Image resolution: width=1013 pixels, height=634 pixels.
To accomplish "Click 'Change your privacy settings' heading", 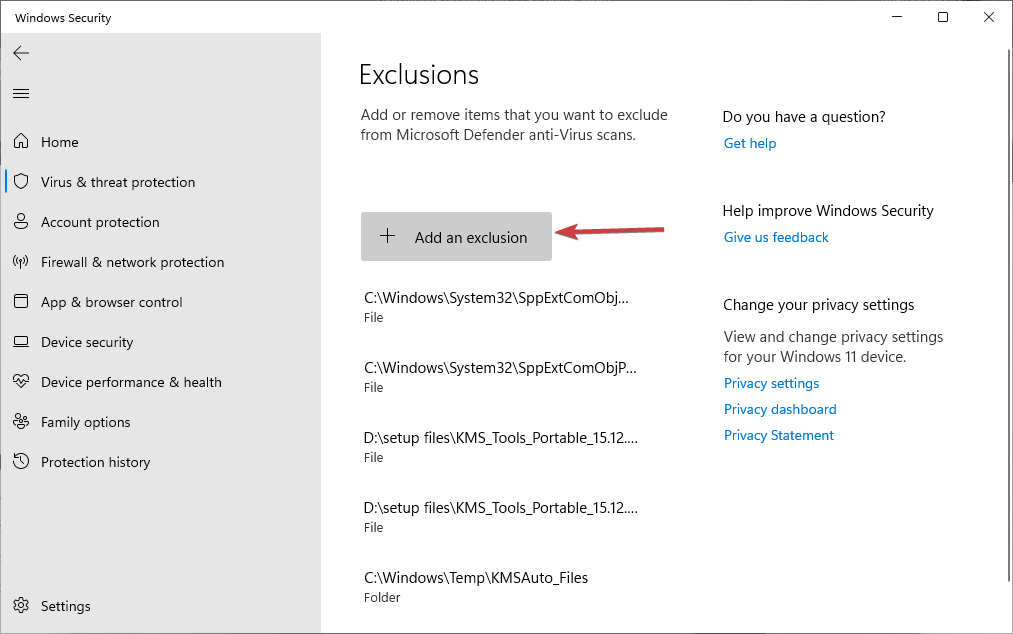I will tap(819, 305).
